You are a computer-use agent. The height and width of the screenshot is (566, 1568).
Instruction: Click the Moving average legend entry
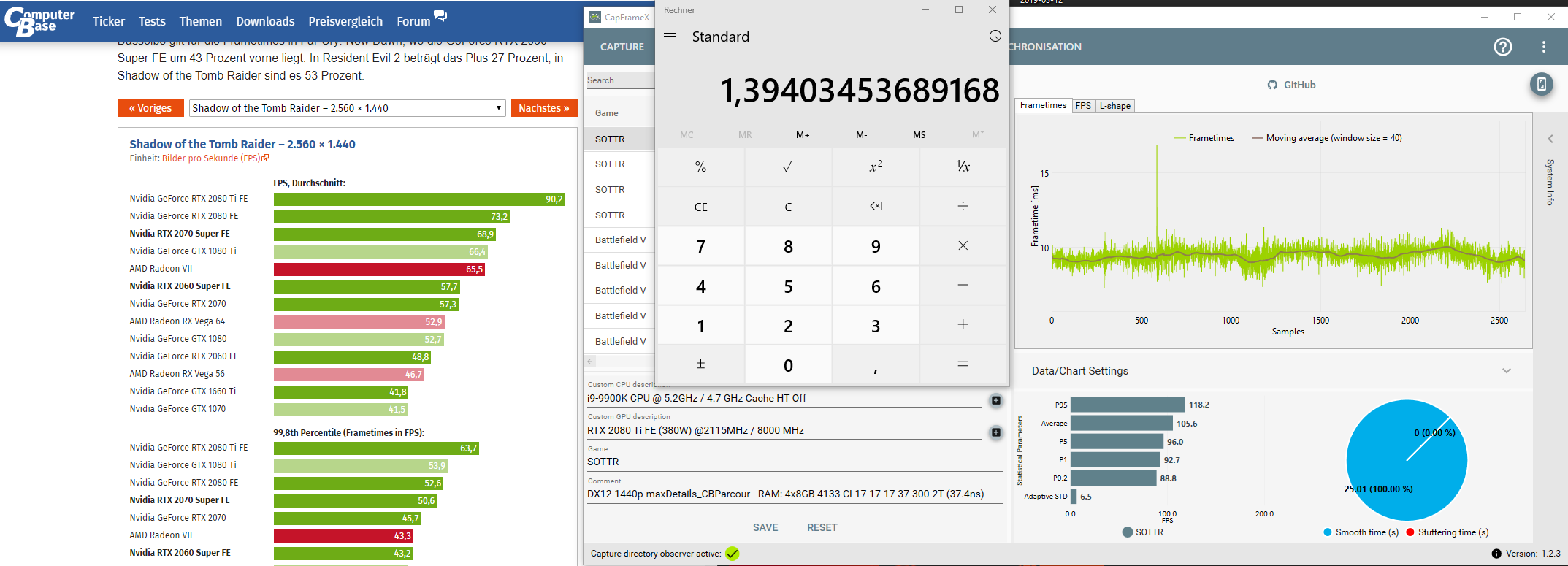coord(1326,138)
